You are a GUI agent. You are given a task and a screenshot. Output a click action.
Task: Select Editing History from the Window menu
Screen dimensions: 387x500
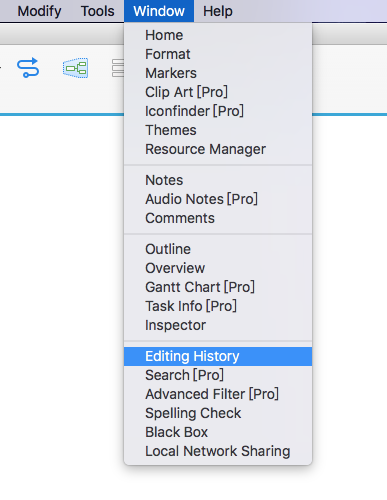coord(218,356)
